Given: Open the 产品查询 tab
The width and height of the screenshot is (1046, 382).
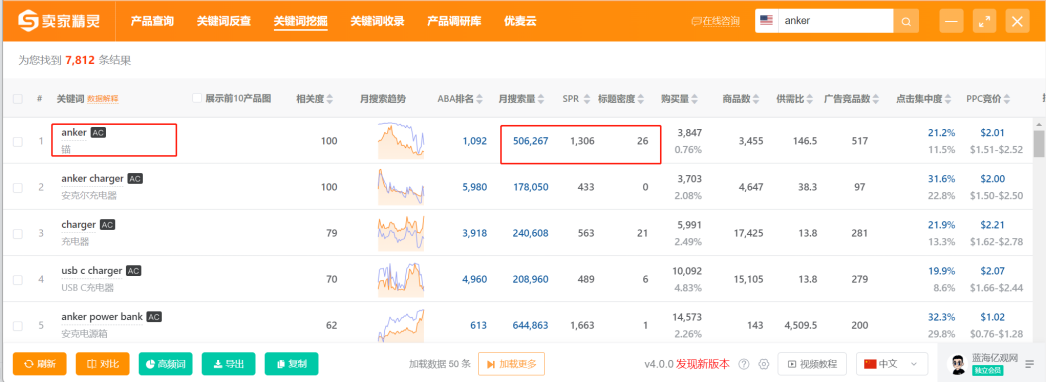Looking at the screenshot, I should click(x=152, y=21).
